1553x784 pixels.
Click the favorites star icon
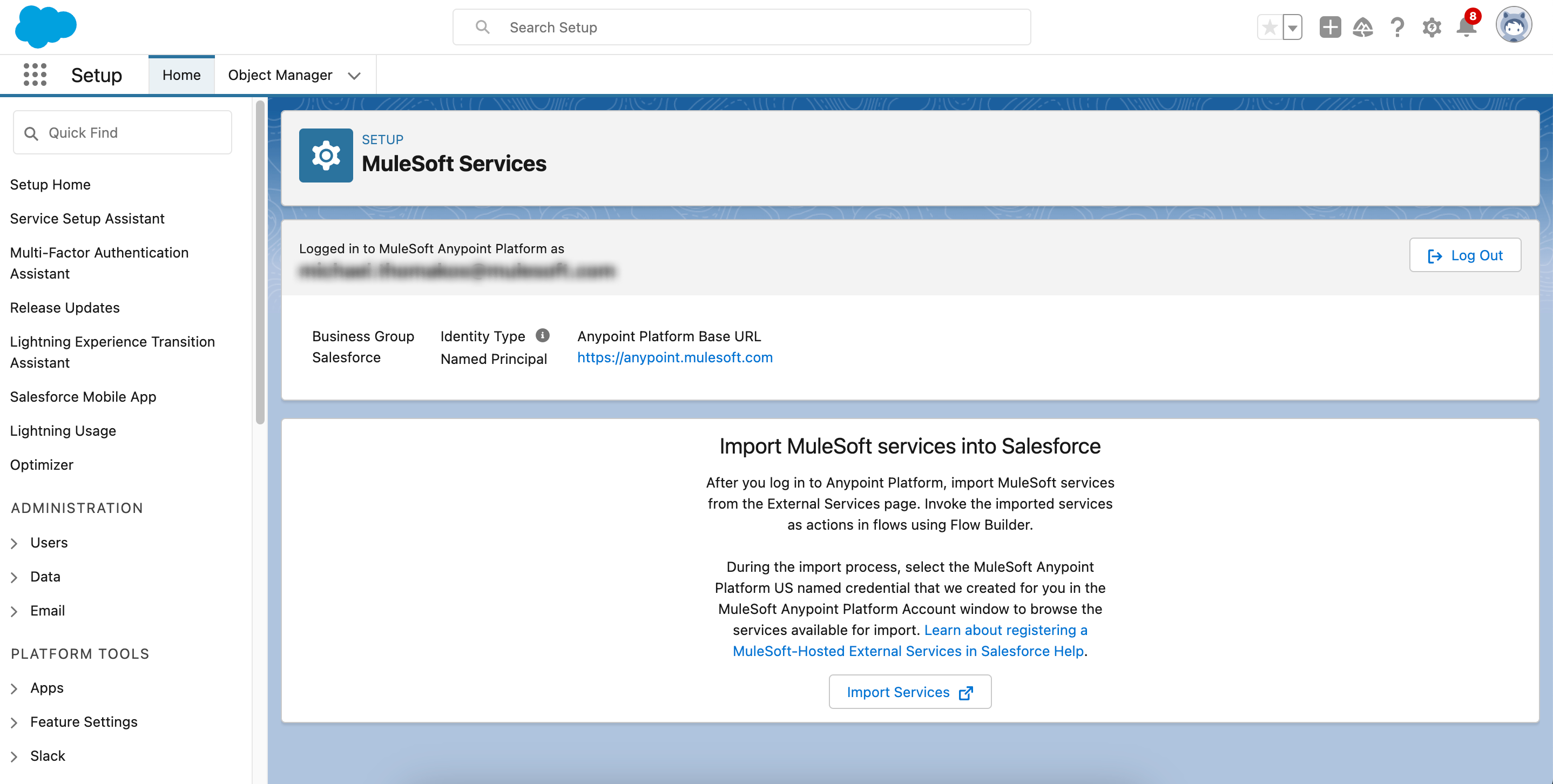1270,27
